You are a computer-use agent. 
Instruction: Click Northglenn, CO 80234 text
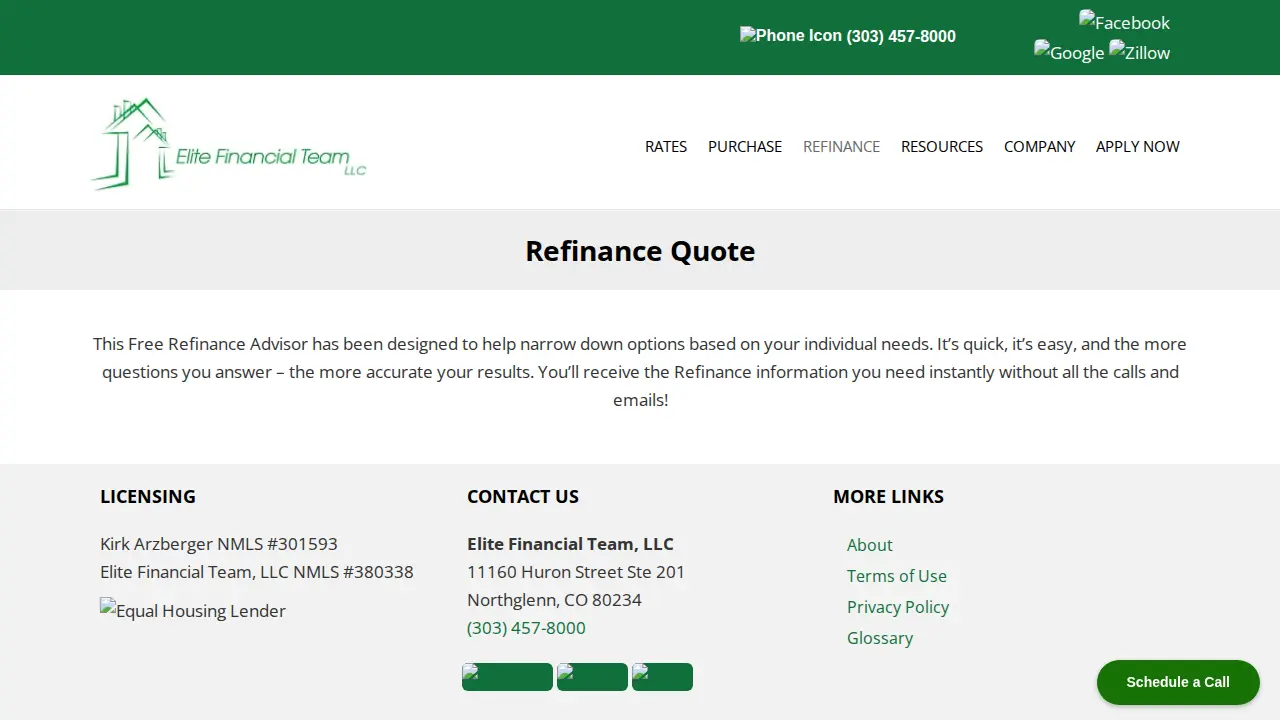[x=554, y=600]
